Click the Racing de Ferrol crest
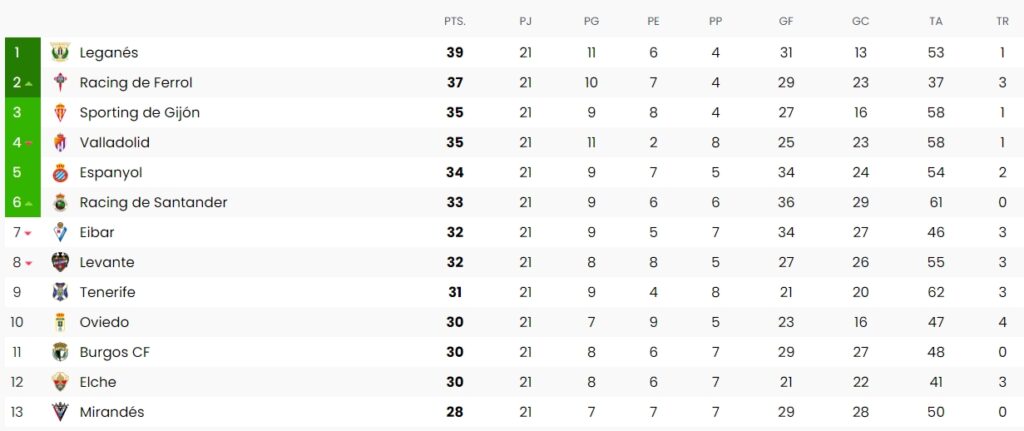This screenshot has height=431, width=1024. click(x=60, y=83)
